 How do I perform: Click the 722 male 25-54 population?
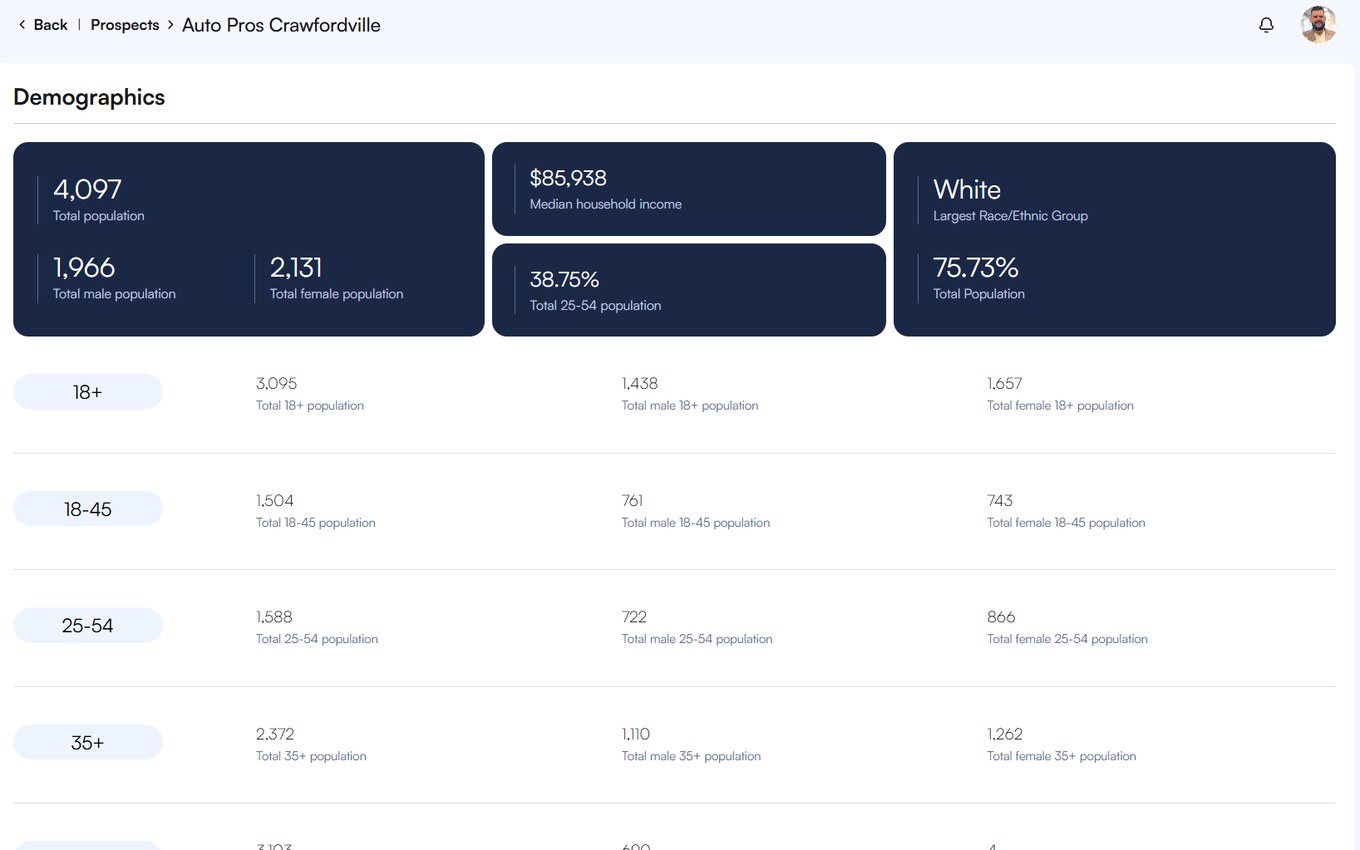pos(634,617)
